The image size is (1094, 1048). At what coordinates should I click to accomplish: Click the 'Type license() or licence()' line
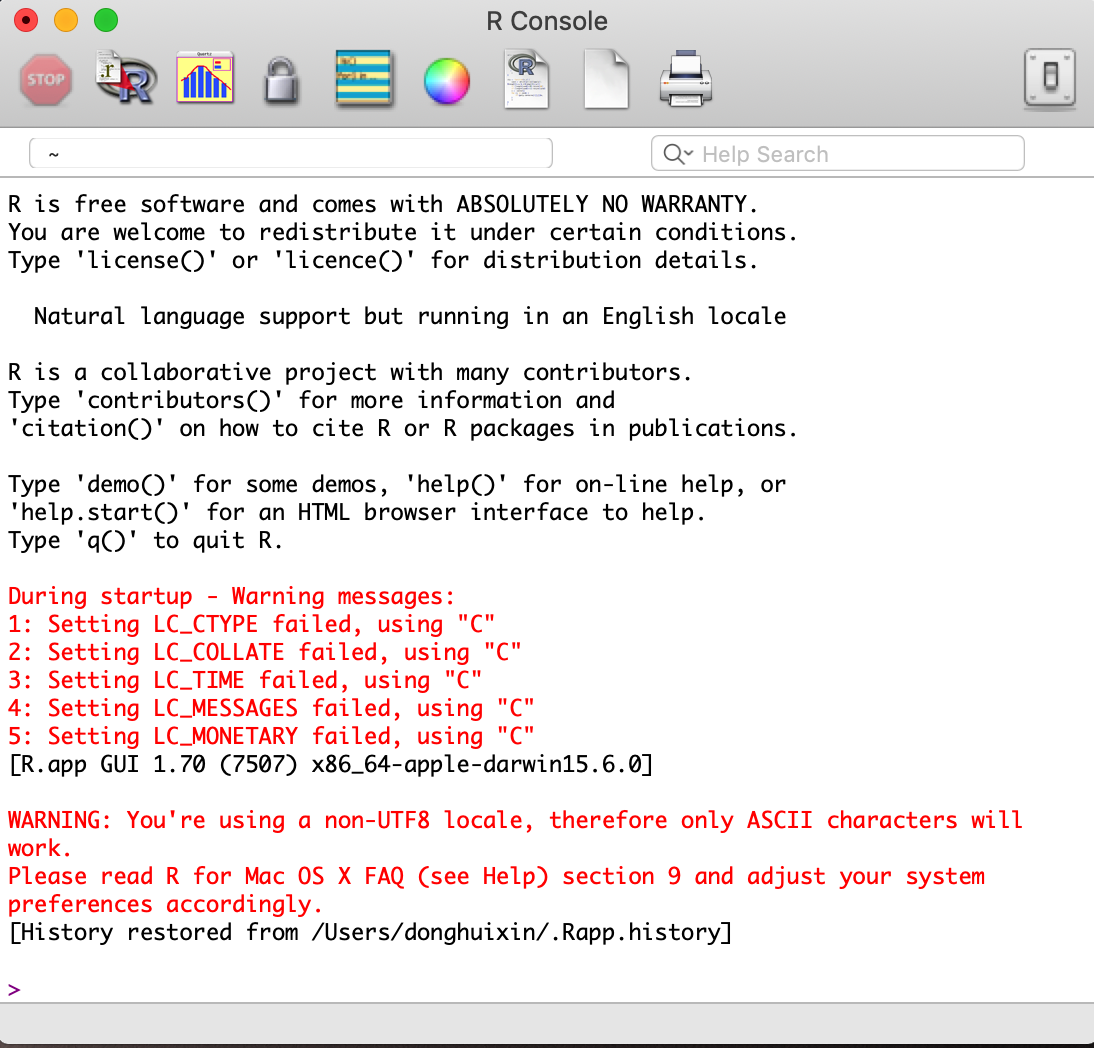point(383,261)
